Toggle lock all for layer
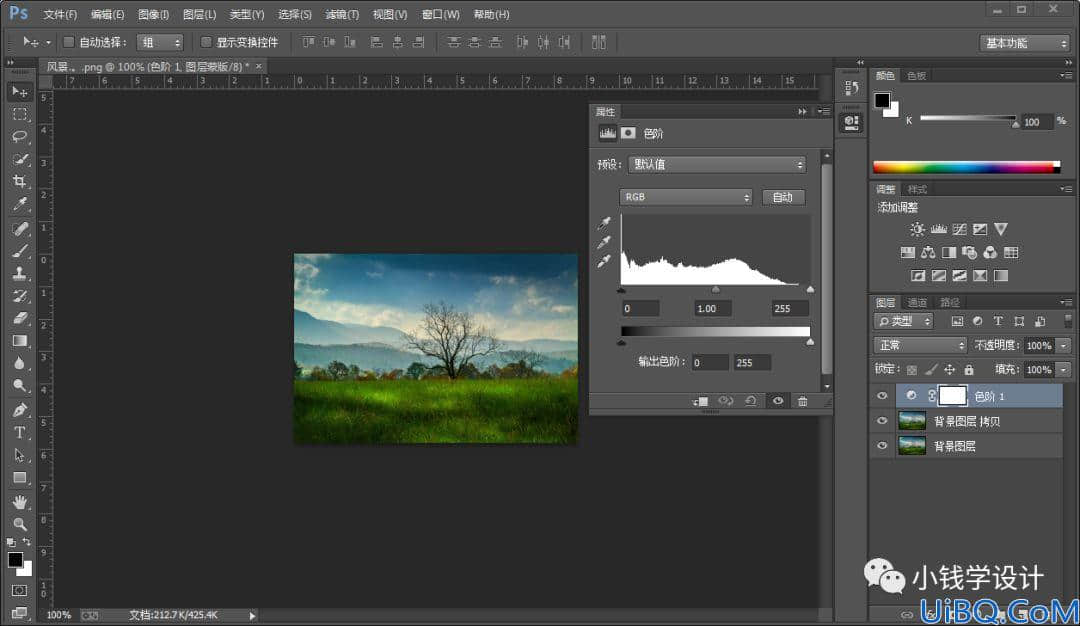 [x=969, y=370]
